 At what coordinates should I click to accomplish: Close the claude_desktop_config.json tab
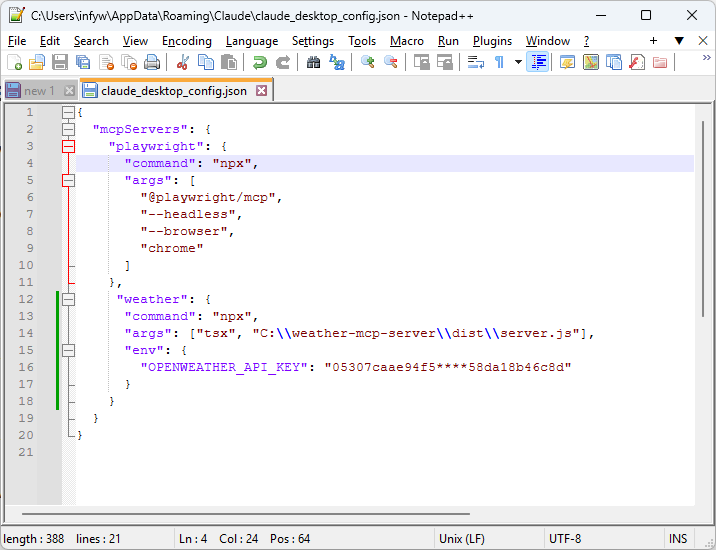261,90
